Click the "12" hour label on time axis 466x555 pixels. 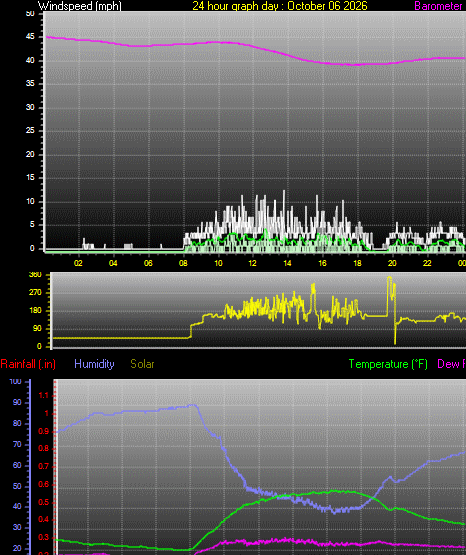point(252,263)
